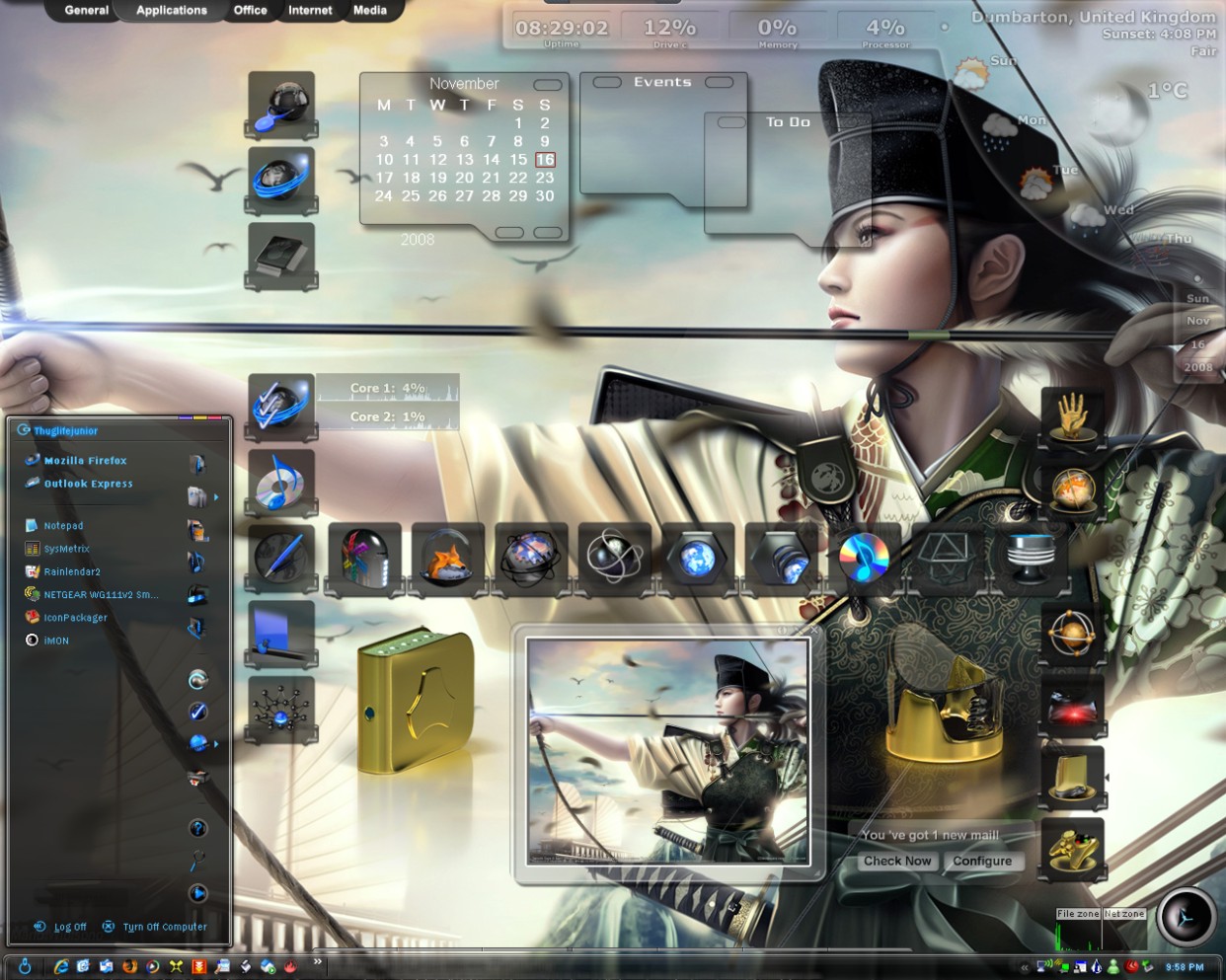Click the File zone meter label
Screen dimensions: 1226x980
(1078, 914)
